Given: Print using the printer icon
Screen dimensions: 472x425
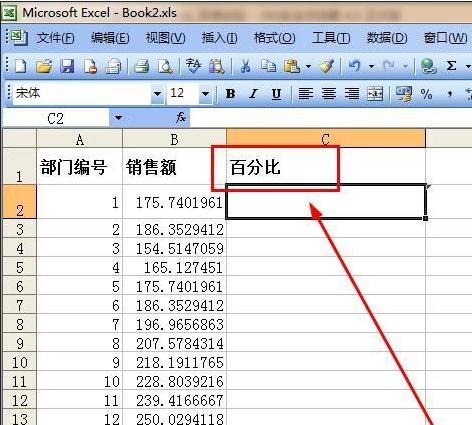Looking at the screenshot, I should (x=142, y=66).
